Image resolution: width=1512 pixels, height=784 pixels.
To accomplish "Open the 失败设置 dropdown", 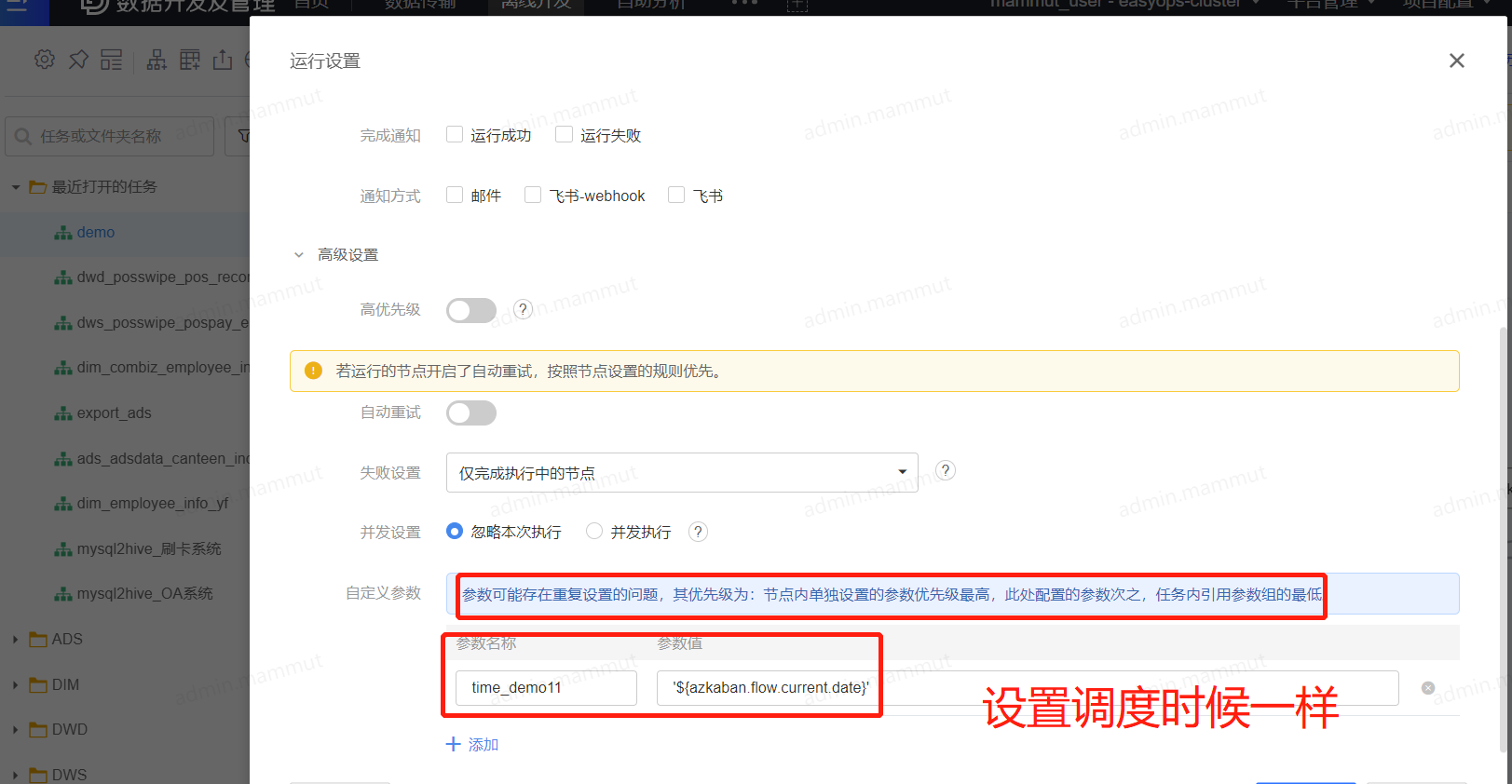I will pyautogui.click(x=682, y=472).
